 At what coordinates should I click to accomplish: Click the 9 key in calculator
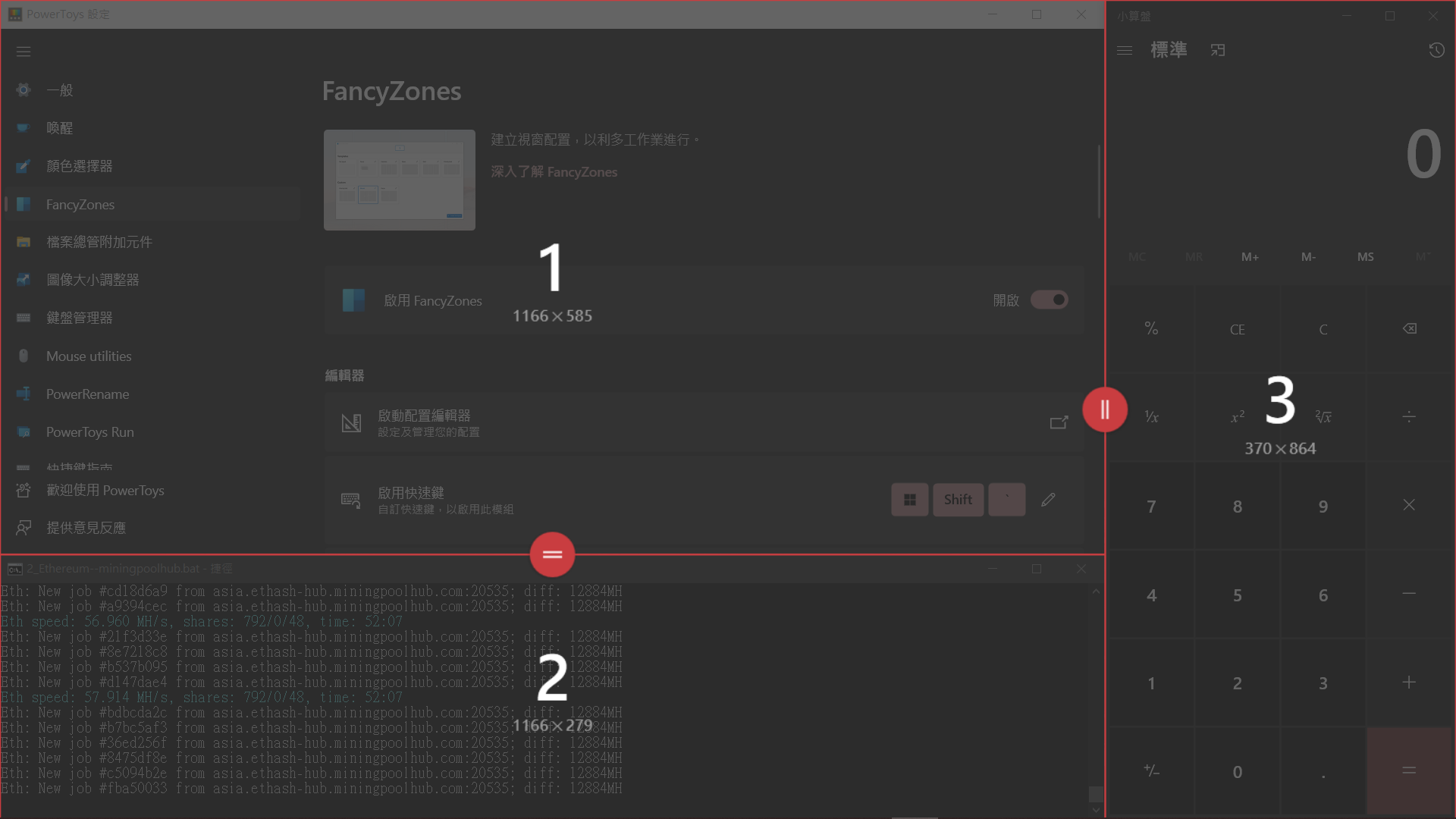1323,505
